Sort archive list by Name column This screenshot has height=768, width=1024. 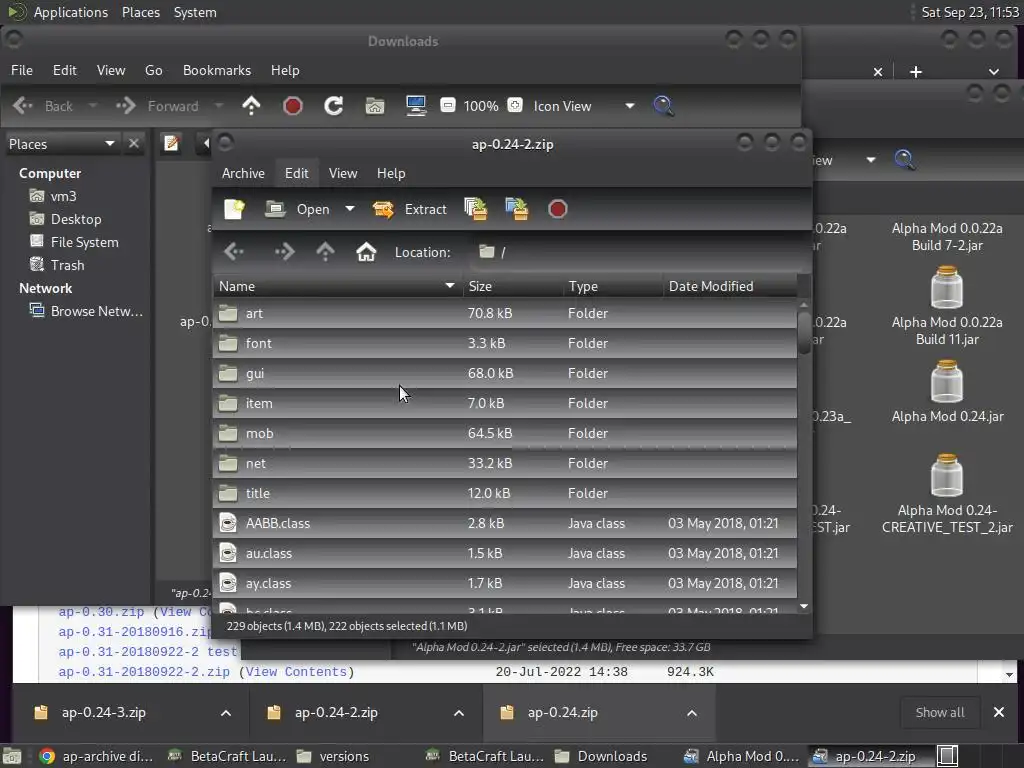pyautogui.click(x=338, y=286)
